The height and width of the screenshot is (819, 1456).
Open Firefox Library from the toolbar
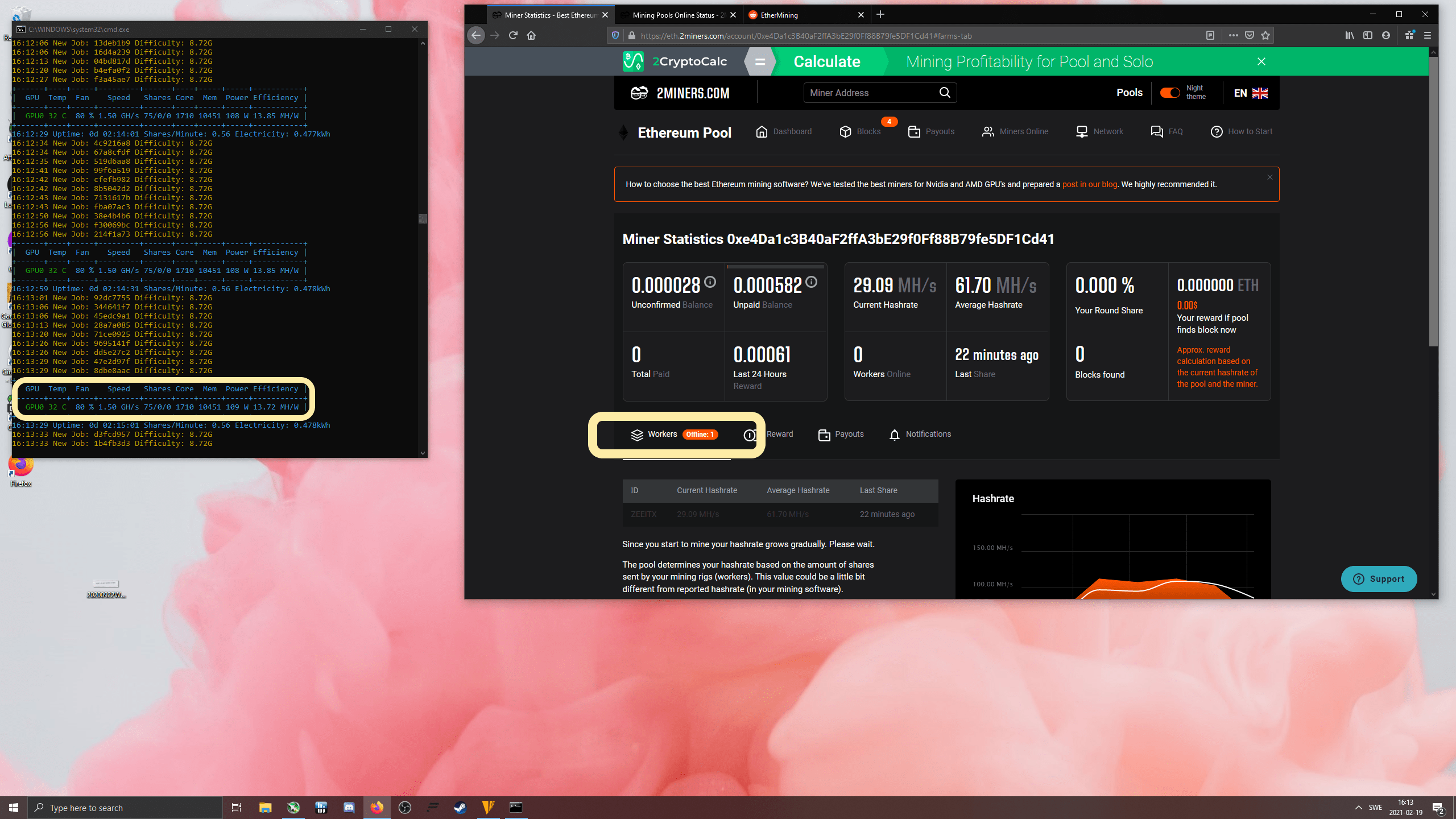(1349, 35)
